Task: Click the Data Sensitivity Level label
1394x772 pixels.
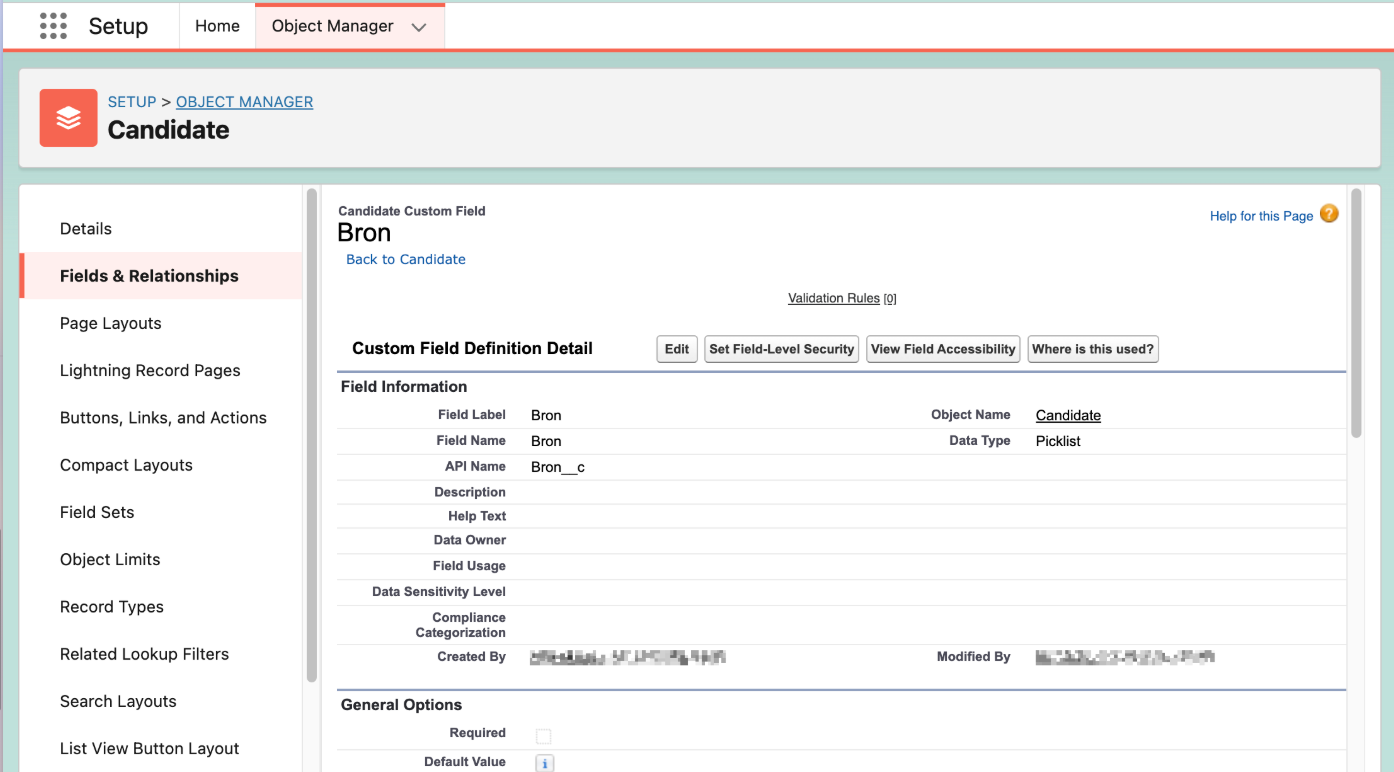Action: pyautogui.click(x=439, y=592)
